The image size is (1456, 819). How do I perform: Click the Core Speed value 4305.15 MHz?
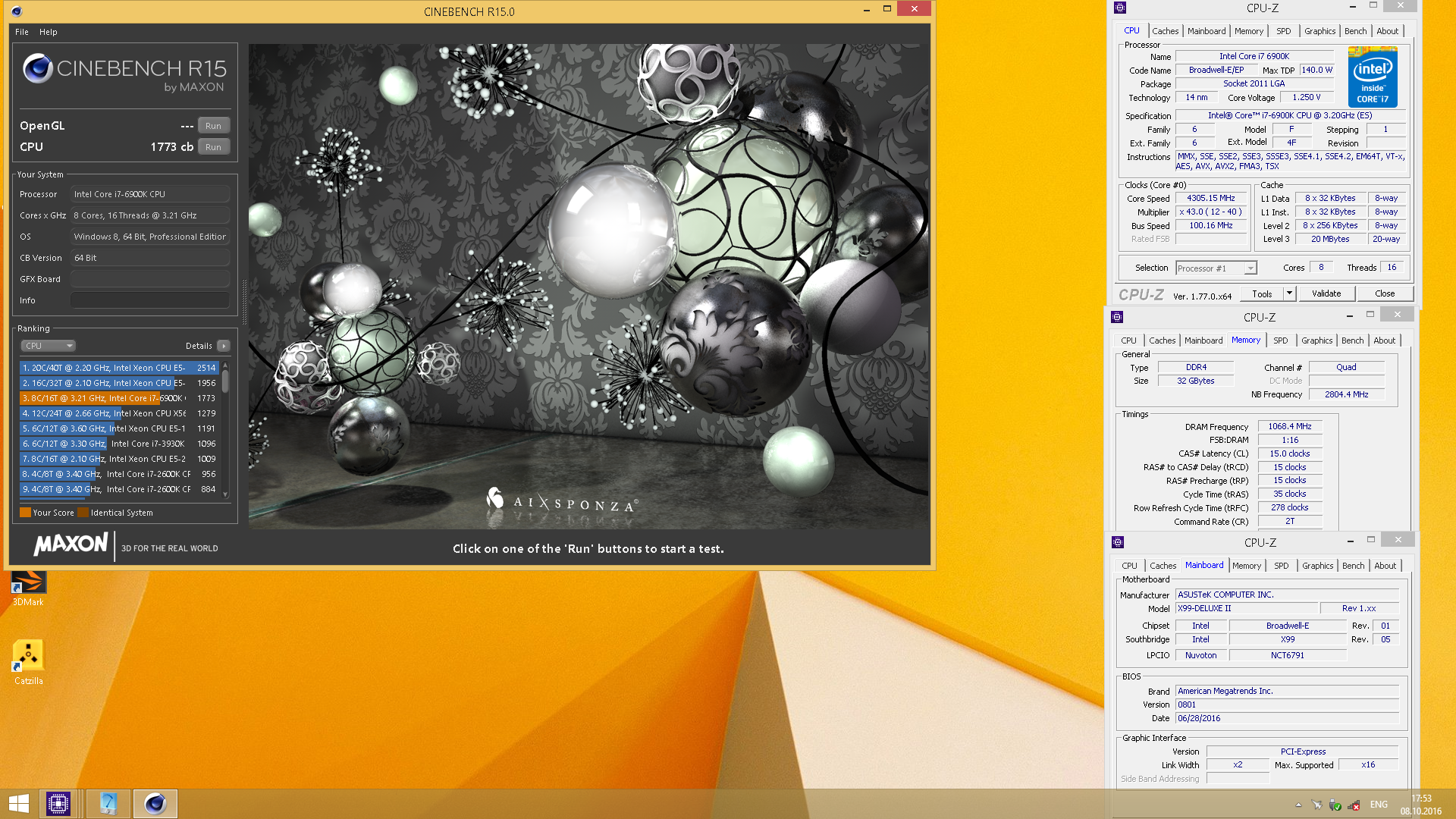pos(1211,198)
